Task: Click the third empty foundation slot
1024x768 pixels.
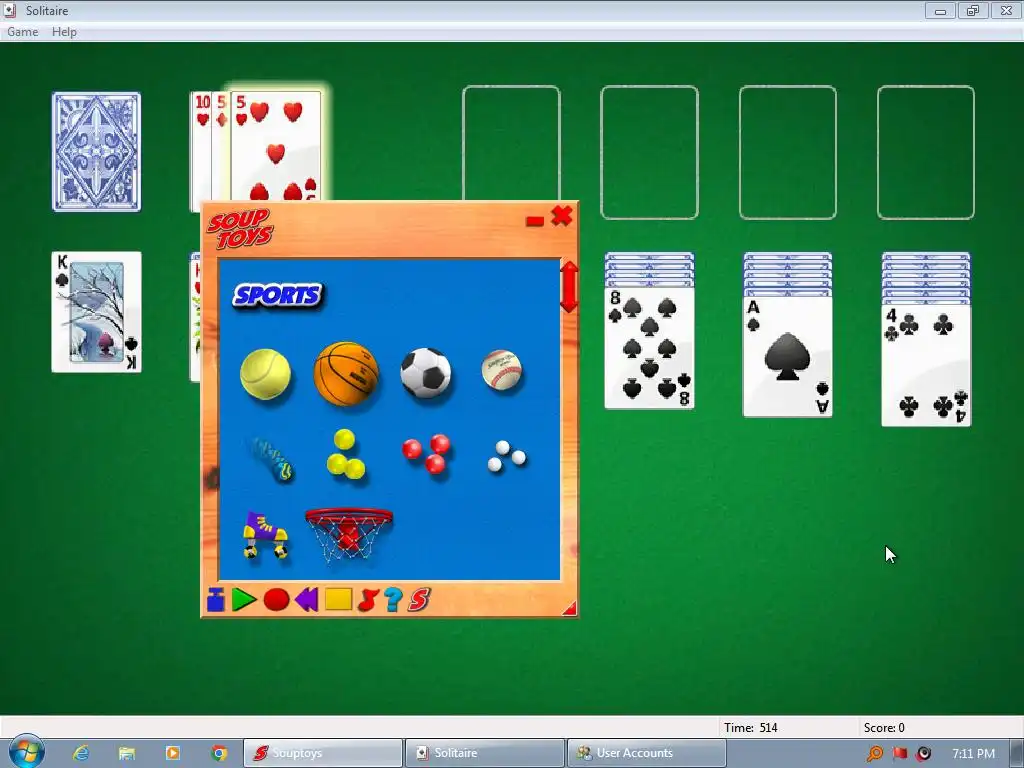Action: click(788, 152)
